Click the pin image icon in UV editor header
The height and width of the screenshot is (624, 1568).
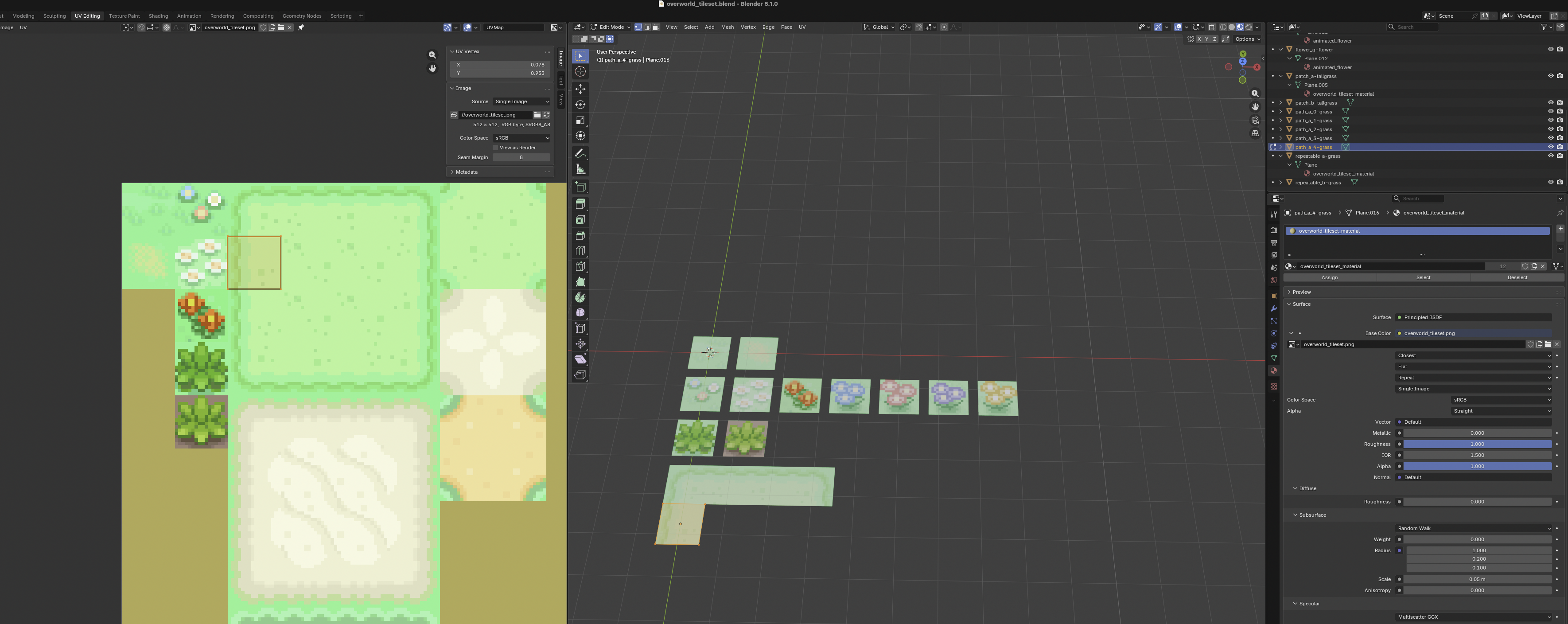click(301, 27)
